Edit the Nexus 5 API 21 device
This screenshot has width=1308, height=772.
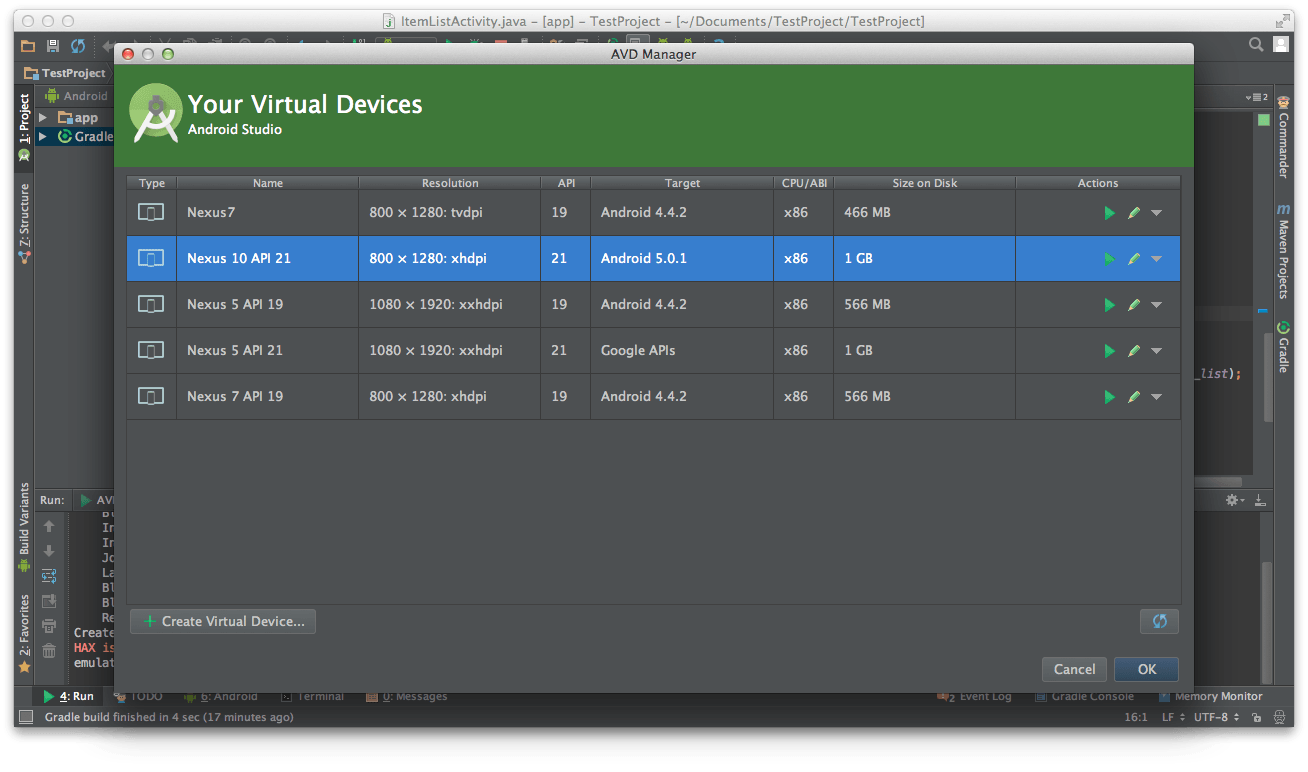click(x=1134, y=351)
